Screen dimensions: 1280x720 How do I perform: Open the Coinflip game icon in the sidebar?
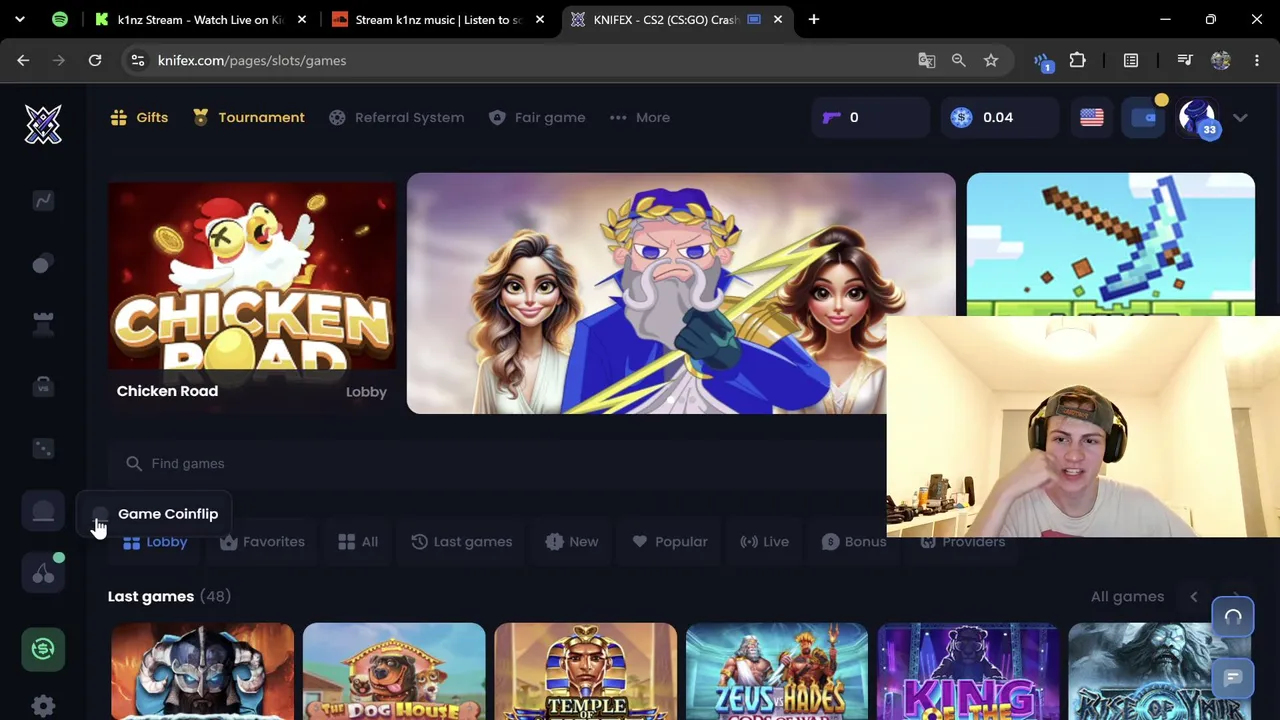(x=43, y=511)
